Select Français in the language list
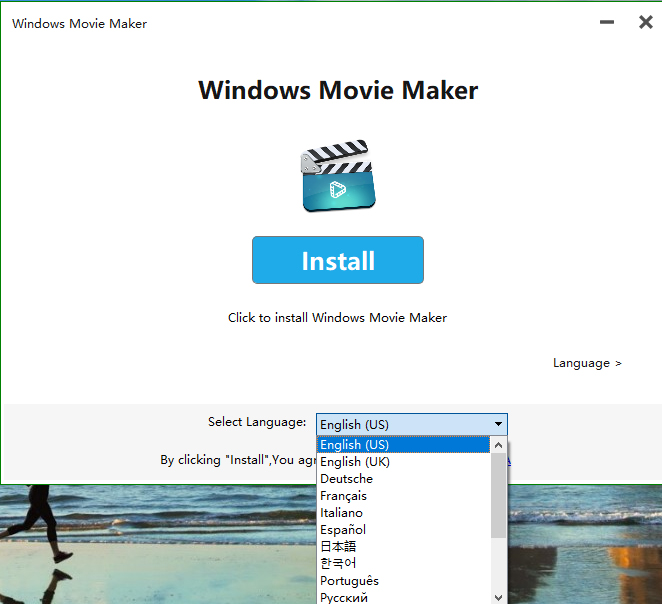 pyautogui.click(x=403, y=496)
